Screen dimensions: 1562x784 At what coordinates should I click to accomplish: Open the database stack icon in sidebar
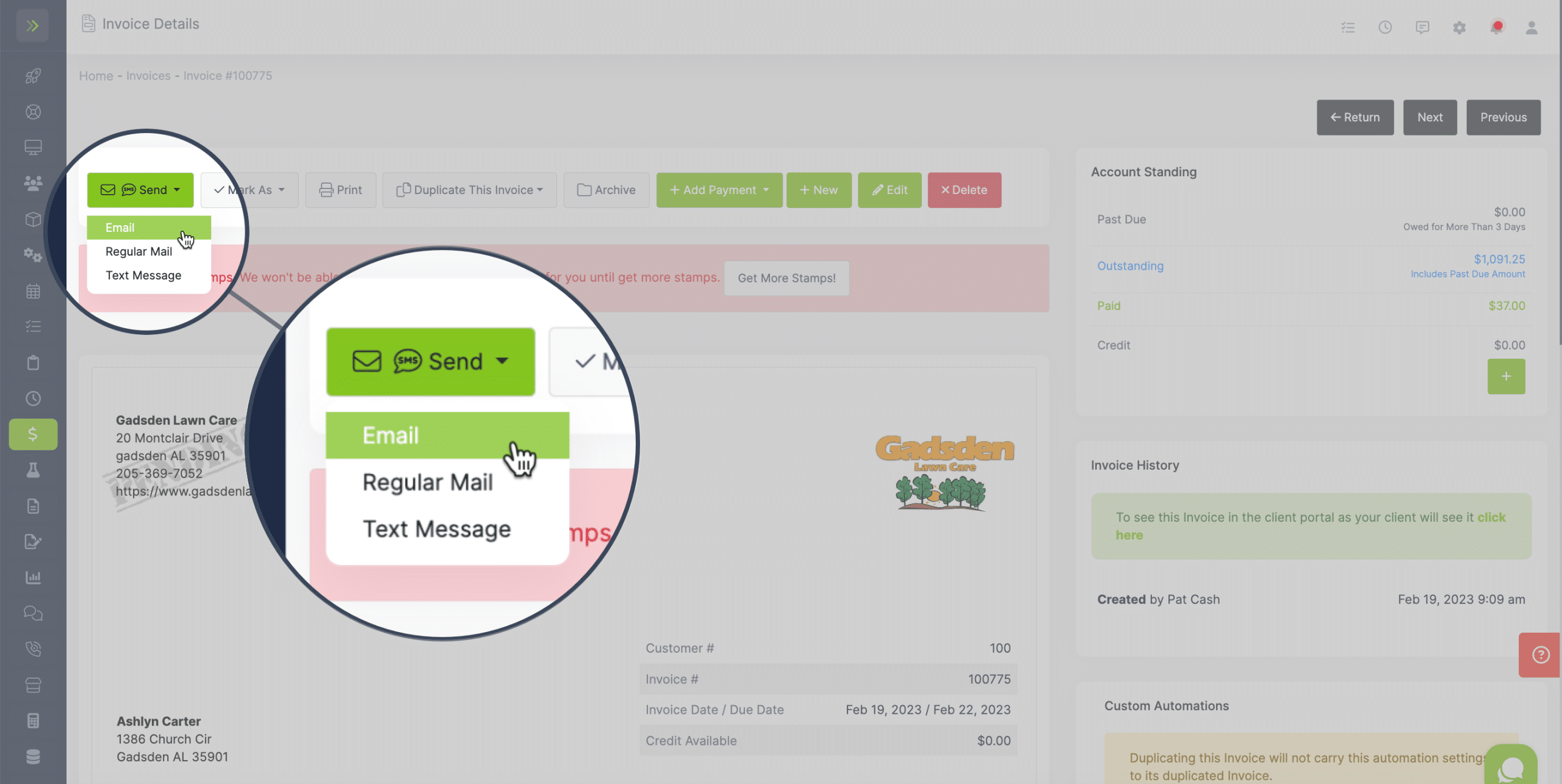point(33,757)
